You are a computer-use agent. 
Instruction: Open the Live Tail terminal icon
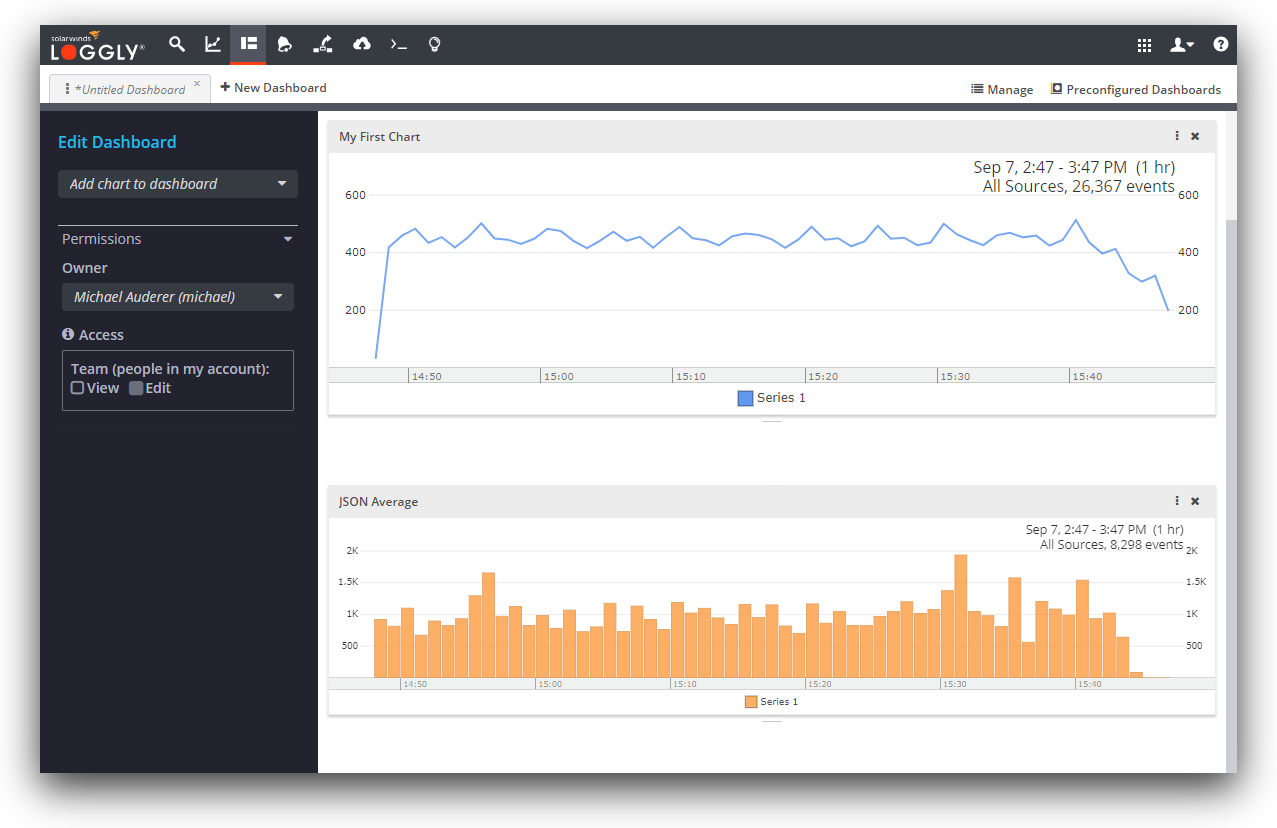pyautogui.click(x=398, y=44)
